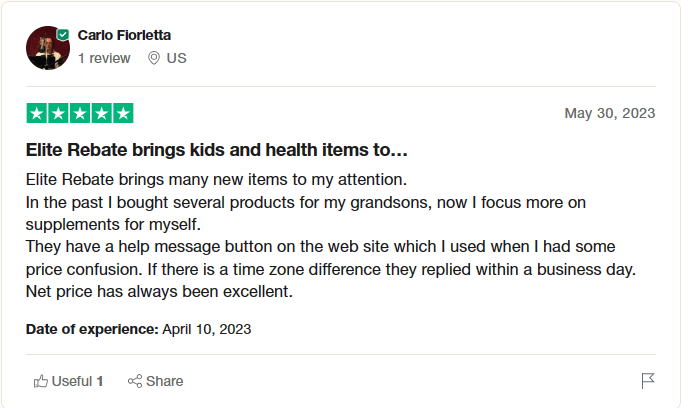Click the "1 review" count text

104,58
